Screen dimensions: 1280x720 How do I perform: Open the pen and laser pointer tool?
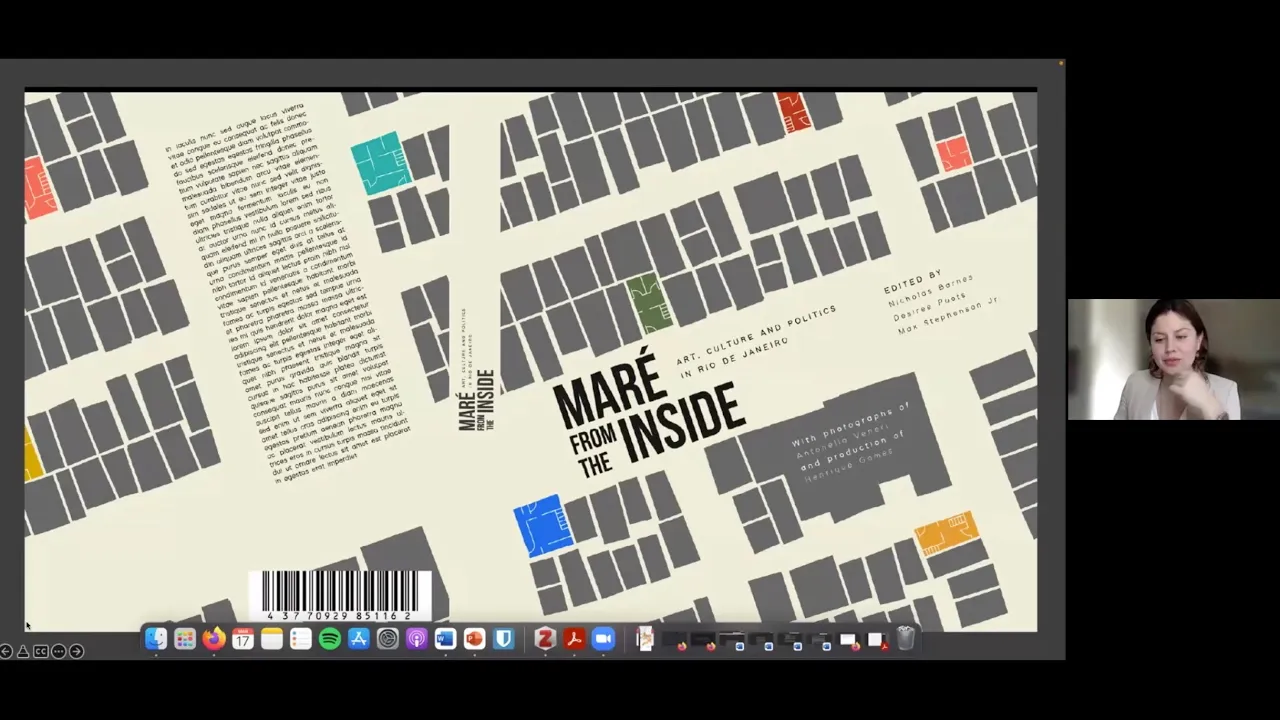point(23,651)
